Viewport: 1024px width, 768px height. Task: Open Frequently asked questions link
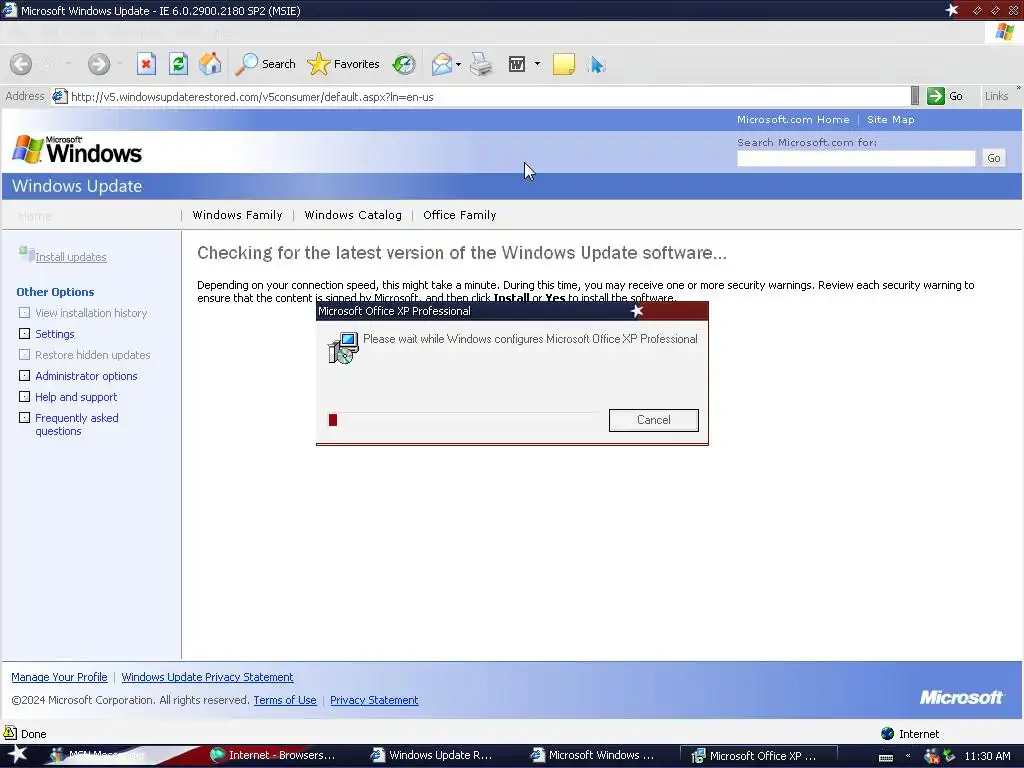click(76, 424)
